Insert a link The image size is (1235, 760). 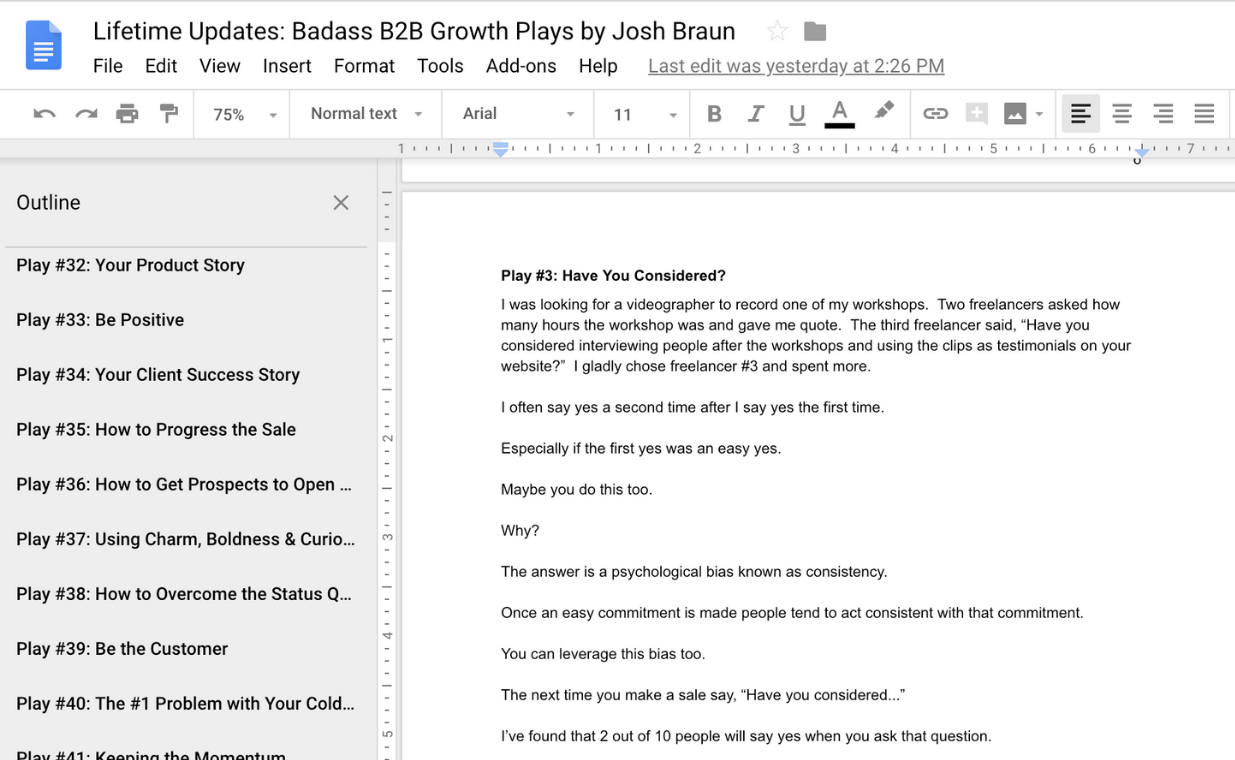pyautogui.click(x=936, y=113)
